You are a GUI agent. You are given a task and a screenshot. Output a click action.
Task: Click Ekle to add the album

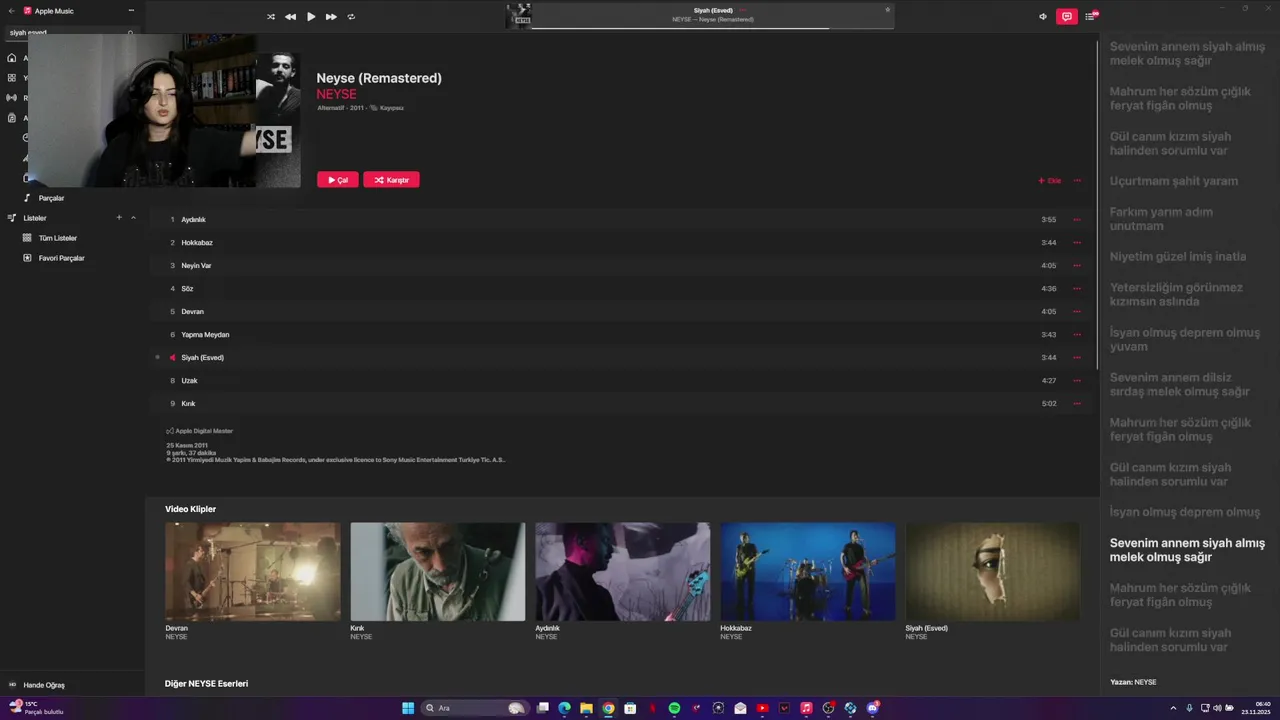(x=1049, y=181)
